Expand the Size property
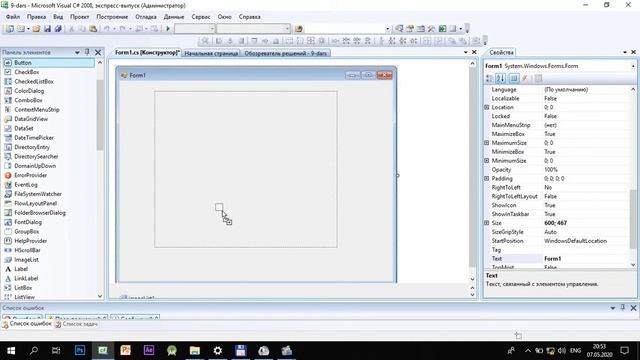The height and width of the screenshot is (360, 640). coord(487,223)
